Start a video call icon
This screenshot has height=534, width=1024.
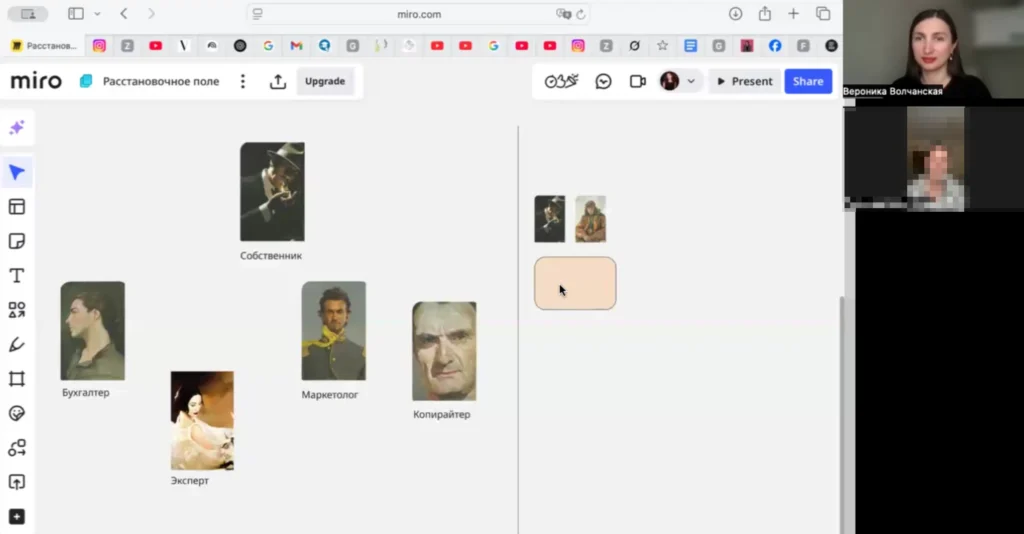[638, 81]
